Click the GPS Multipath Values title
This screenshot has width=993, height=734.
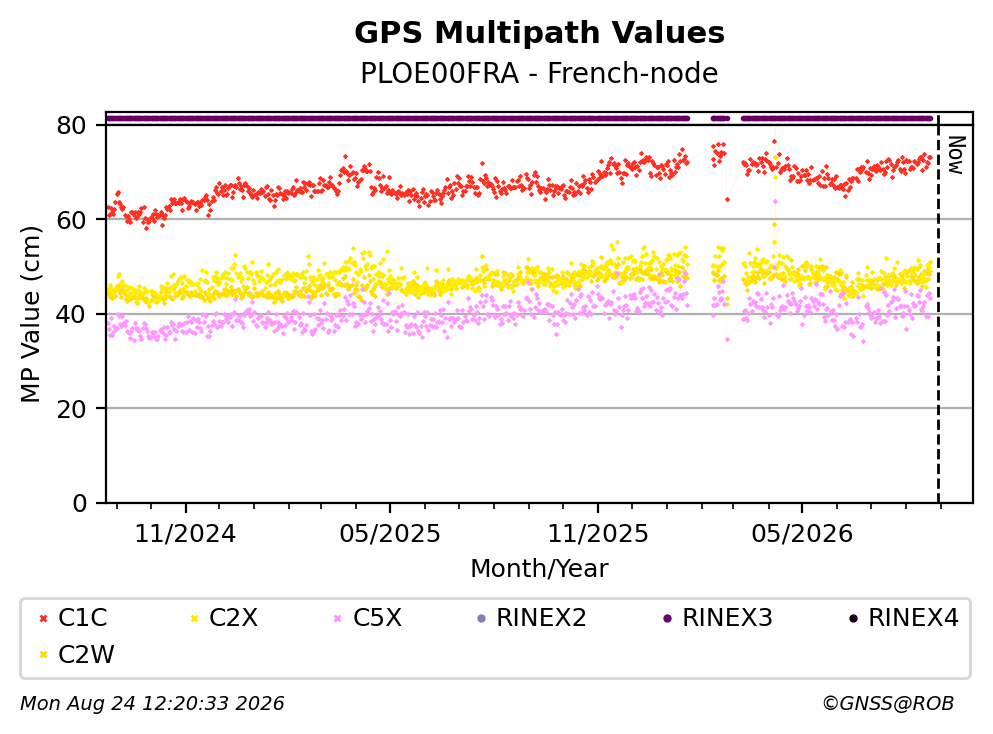click(x=540, y=33)
